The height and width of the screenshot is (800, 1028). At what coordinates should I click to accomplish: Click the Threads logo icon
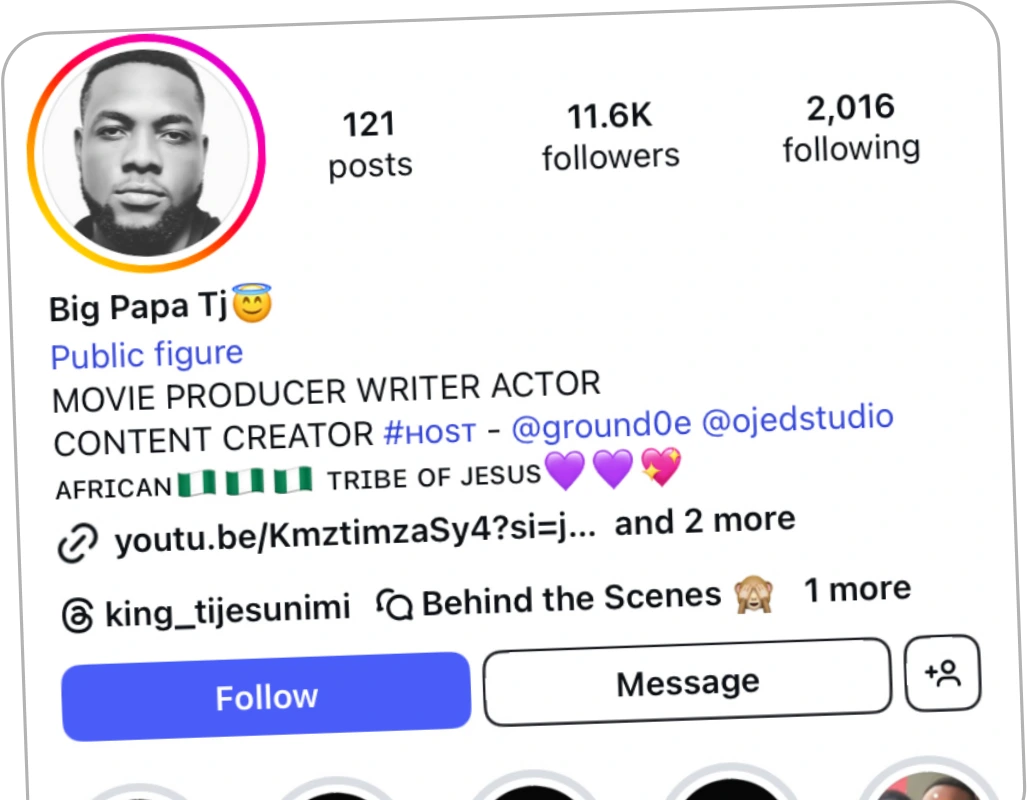point(76,614)
